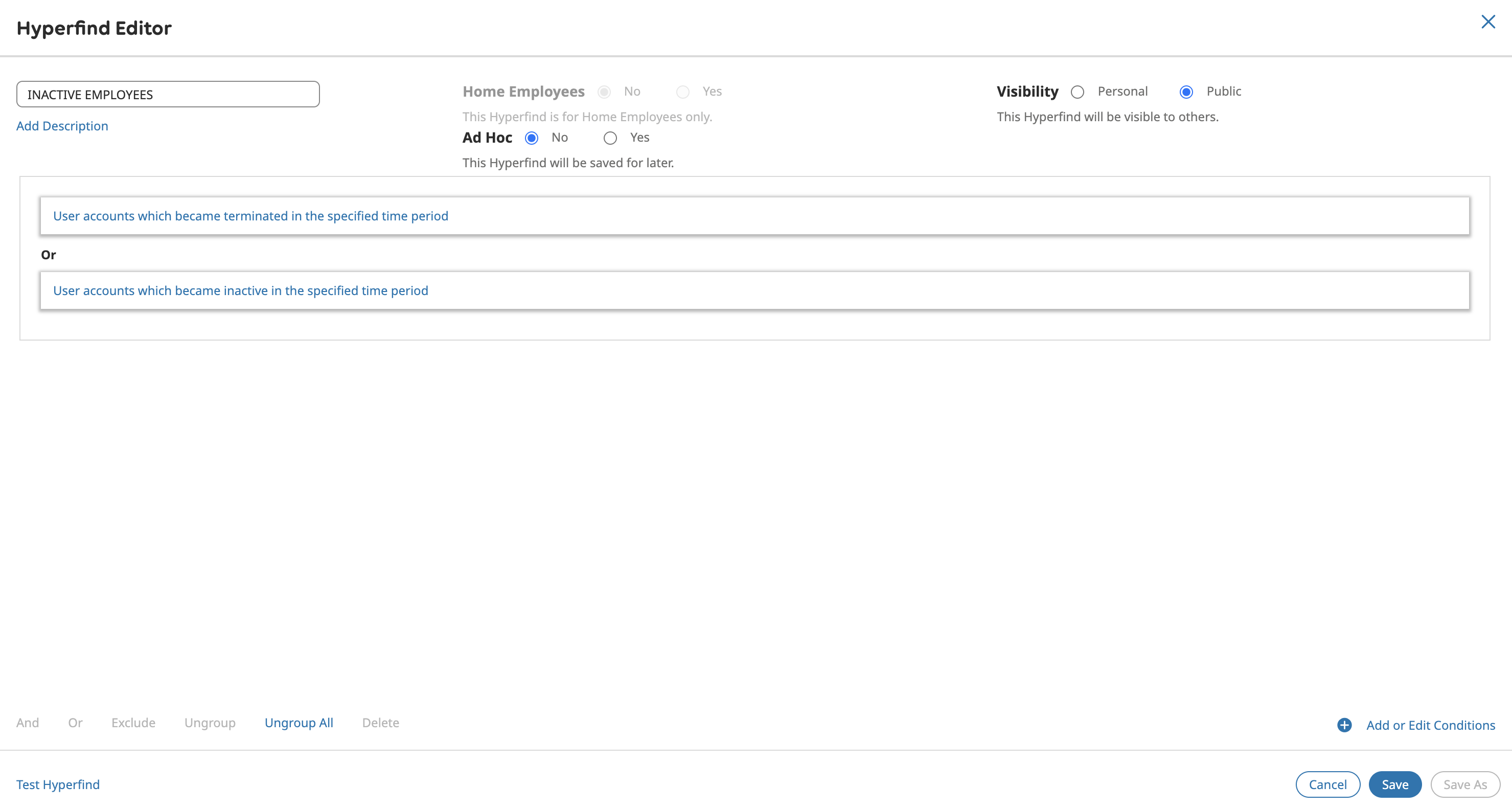
Task: Choose Home Employees Yes option
Action: click(x=682, y=92)
